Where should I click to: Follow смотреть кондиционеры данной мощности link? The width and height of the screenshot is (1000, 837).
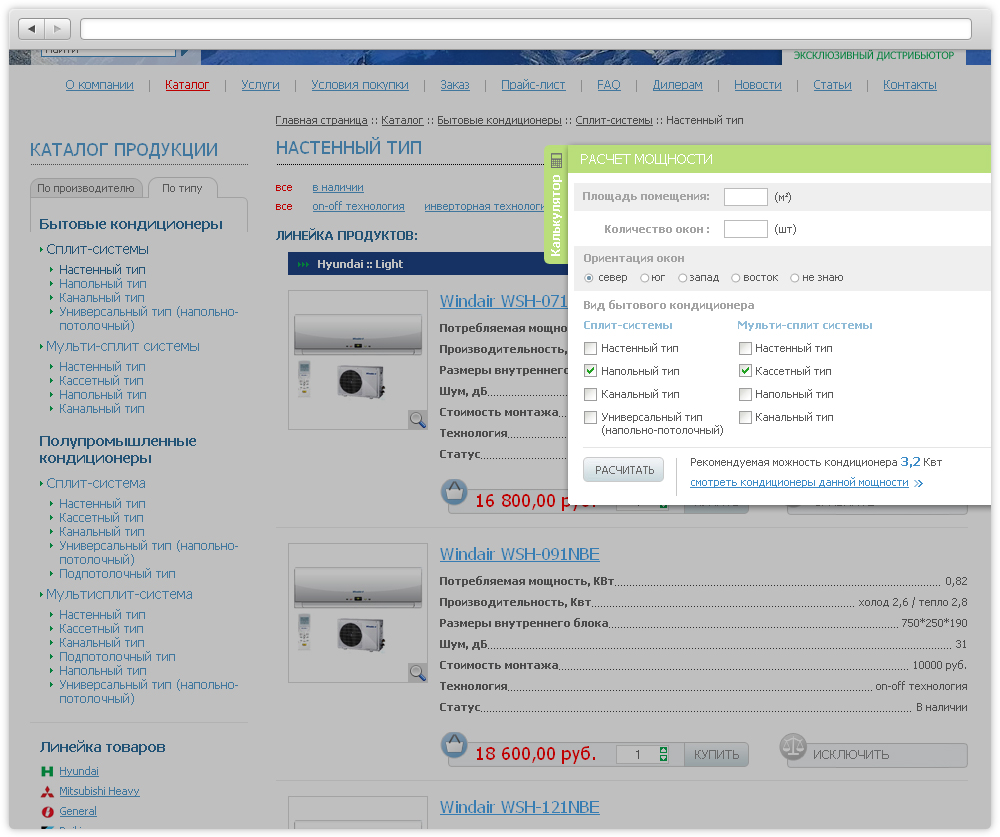point(799,482)
